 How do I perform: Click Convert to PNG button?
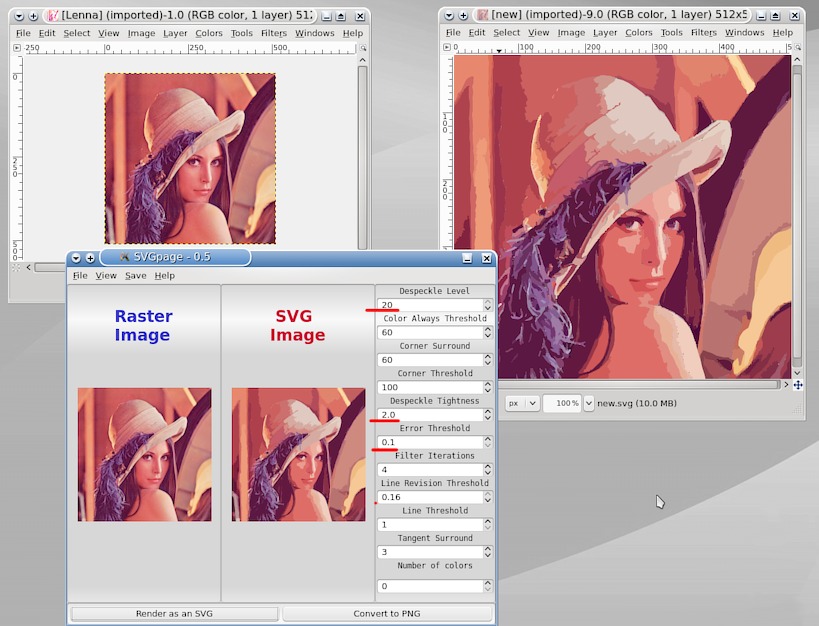(x=387, y=613)
